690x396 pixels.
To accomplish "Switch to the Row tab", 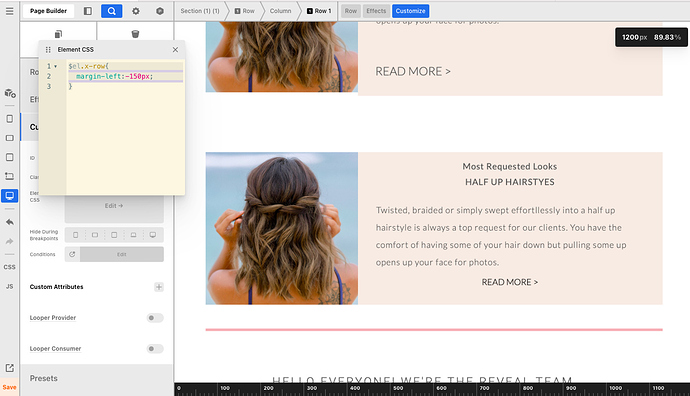I will 351,11.
